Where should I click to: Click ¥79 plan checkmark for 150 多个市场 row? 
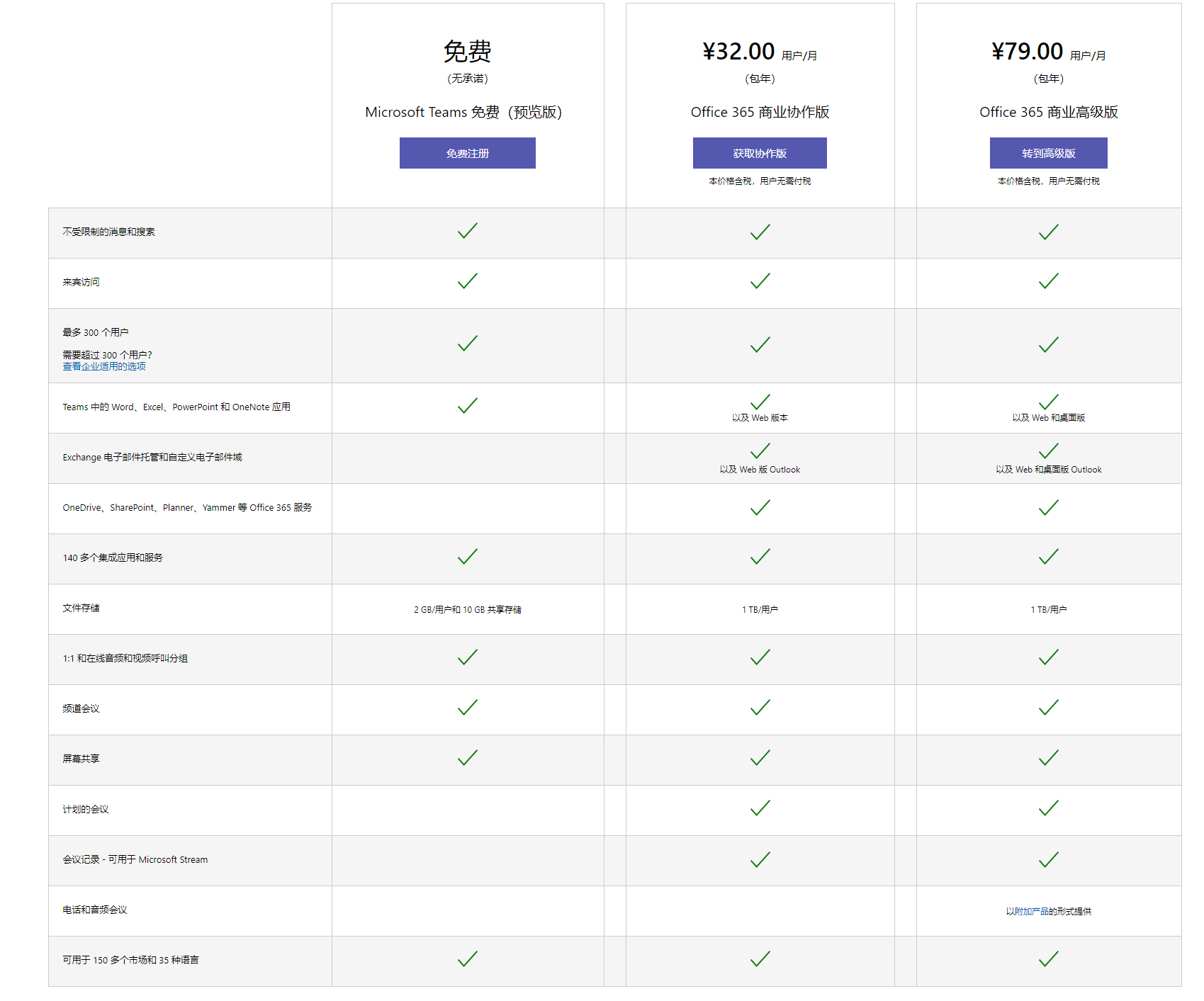point(1048,959)
